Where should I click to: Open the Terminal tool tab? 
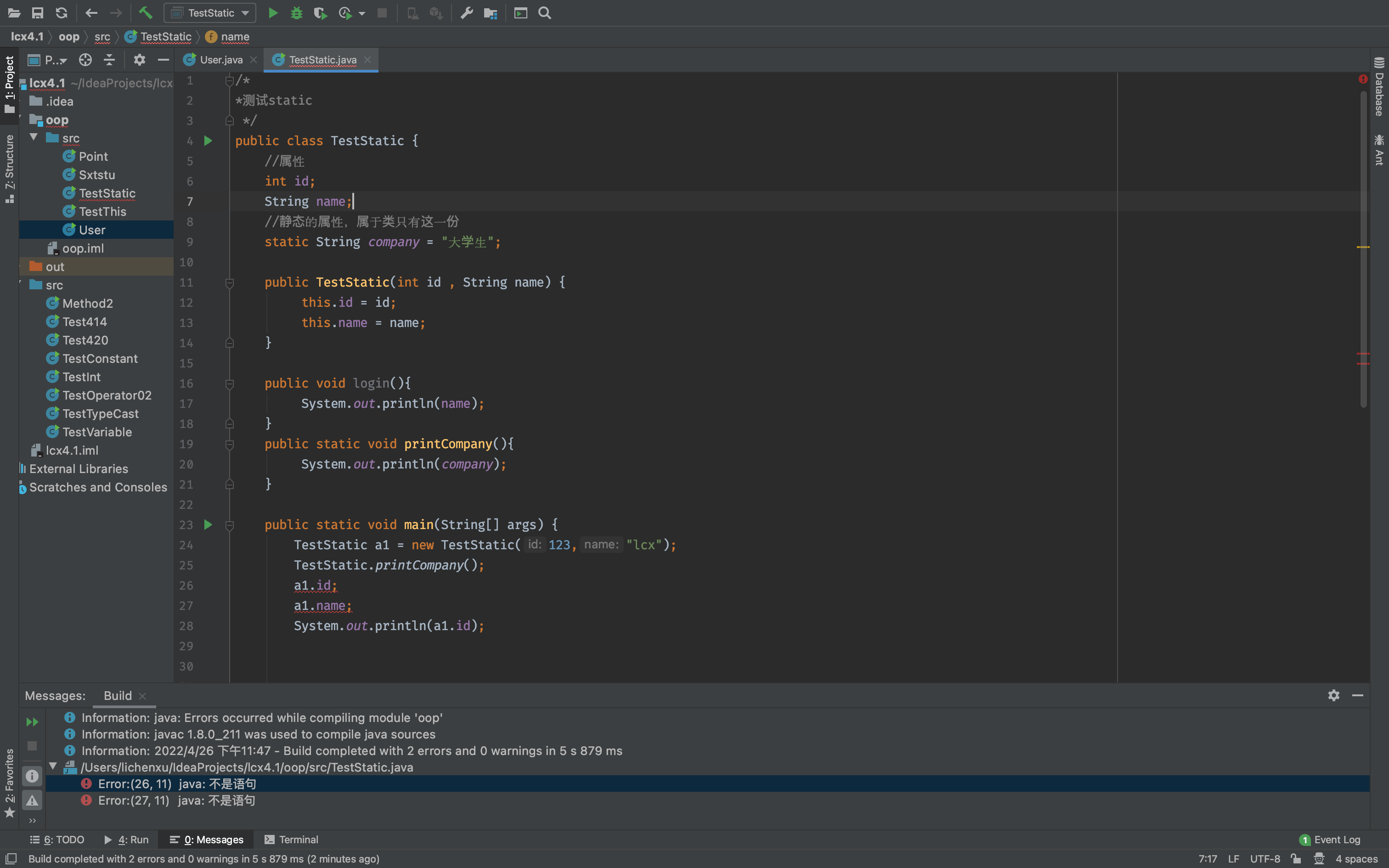pyautogui.click(x=291, y=840)
